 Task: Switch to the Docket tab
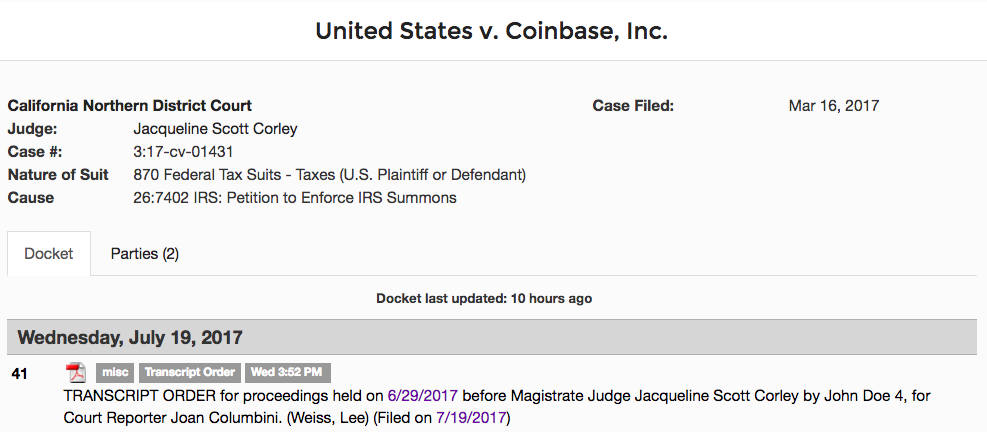(49, 253)
